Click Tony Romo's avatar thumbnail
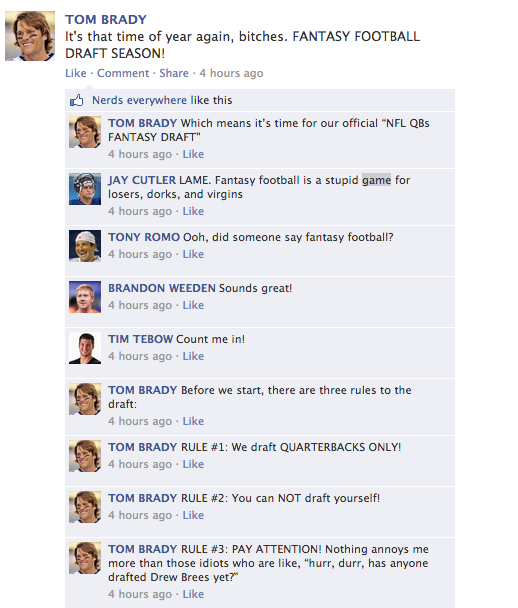The height and width of the screenshot is (608, 518). point(85,246)
